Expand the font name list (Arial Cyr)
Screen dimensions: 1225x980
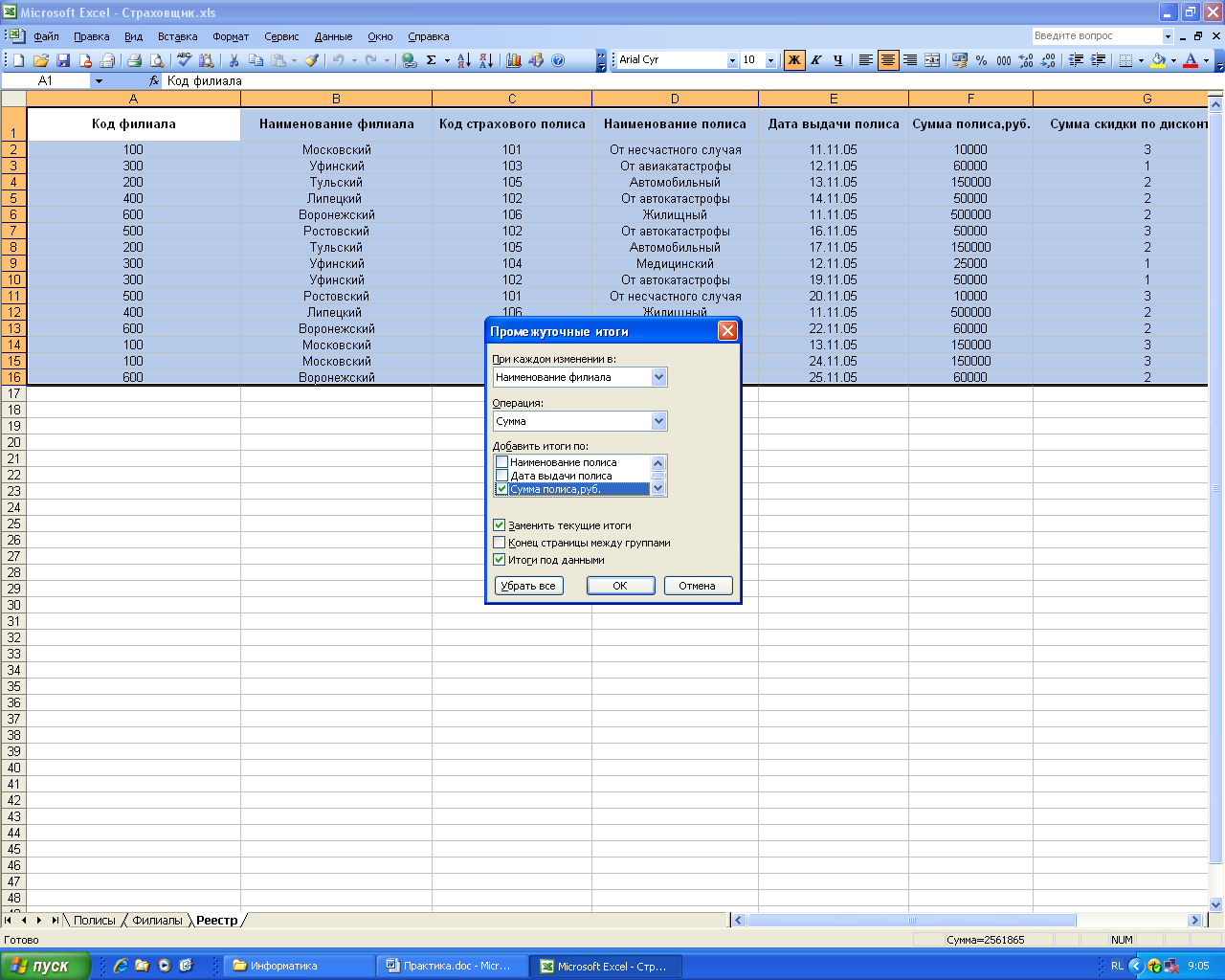coord(732,60)
